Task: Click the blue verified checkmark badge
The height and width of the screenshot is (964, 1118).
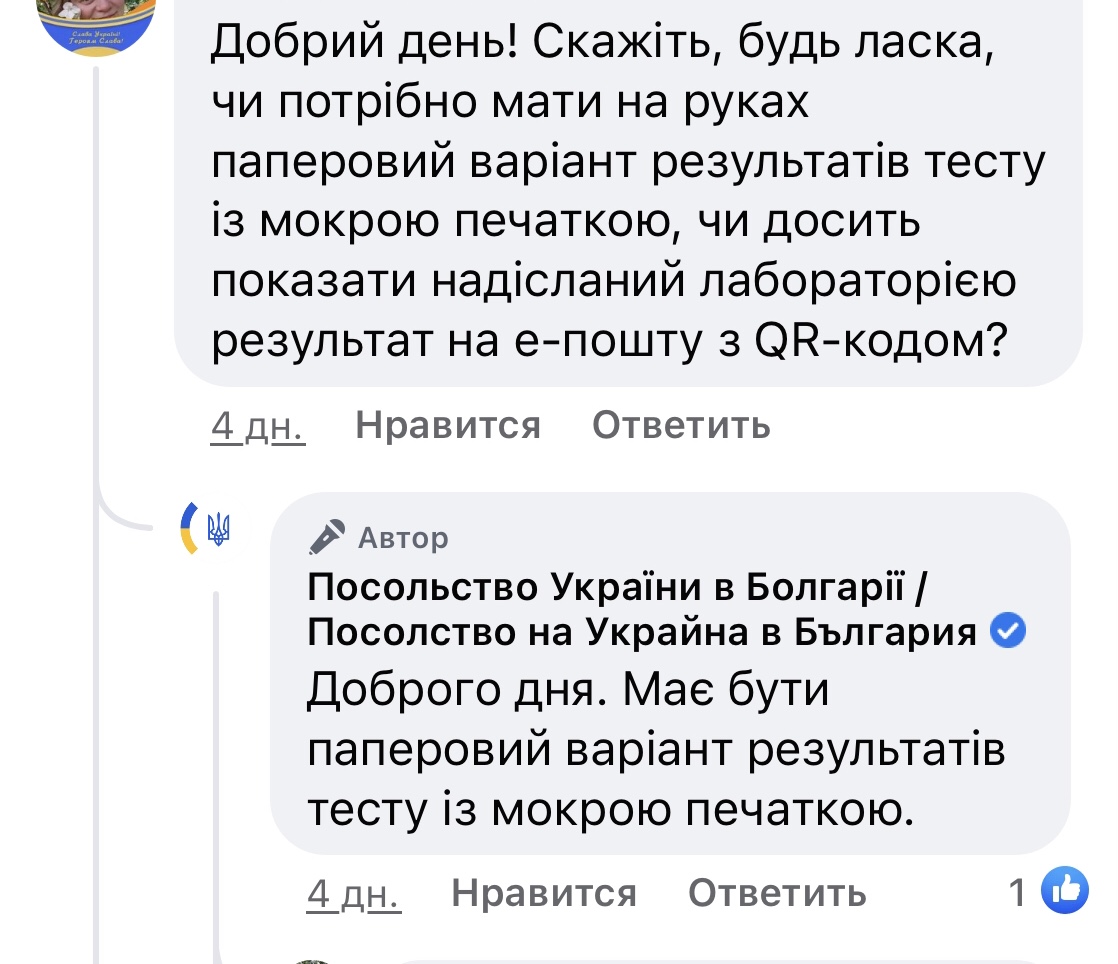Action: point(1007,631)
